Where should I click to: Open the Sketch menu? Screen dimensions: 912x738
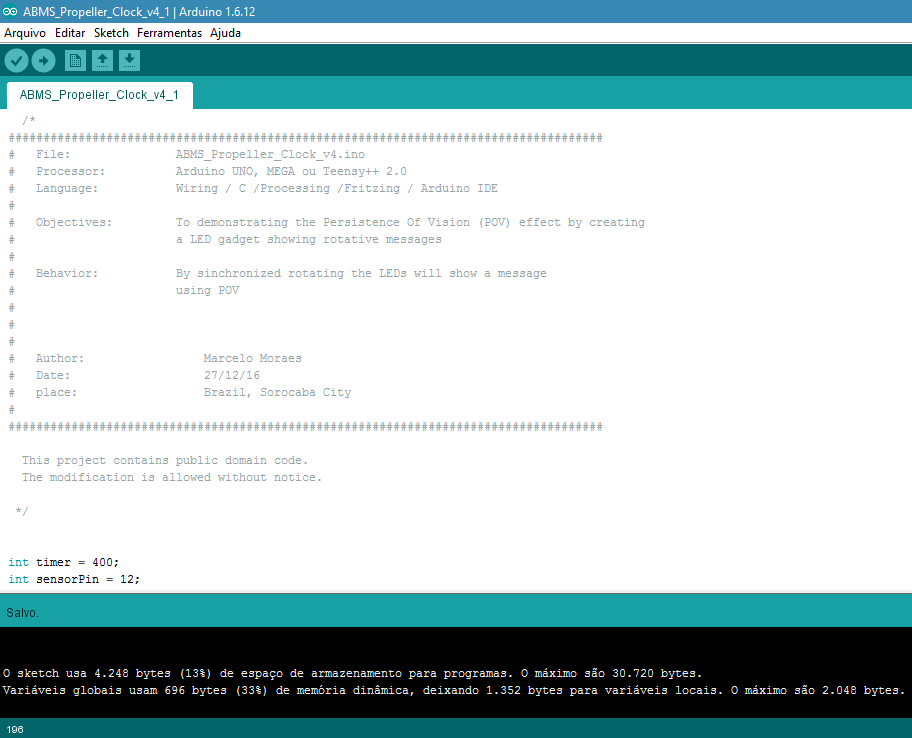pyautogui.click(x=111, y=33)
